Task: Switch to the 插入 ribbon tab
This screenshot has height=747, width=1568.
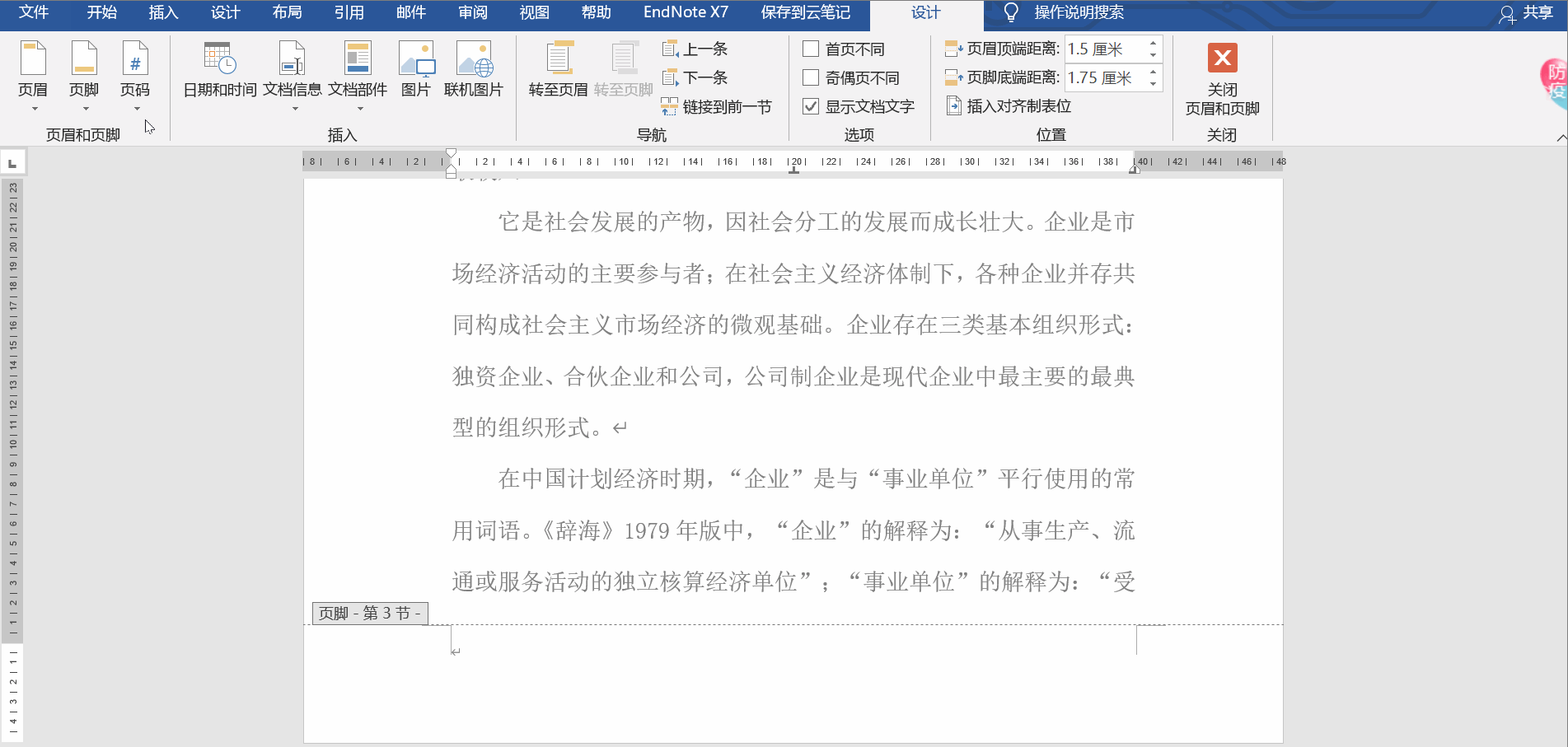Action: coord(162,13)
